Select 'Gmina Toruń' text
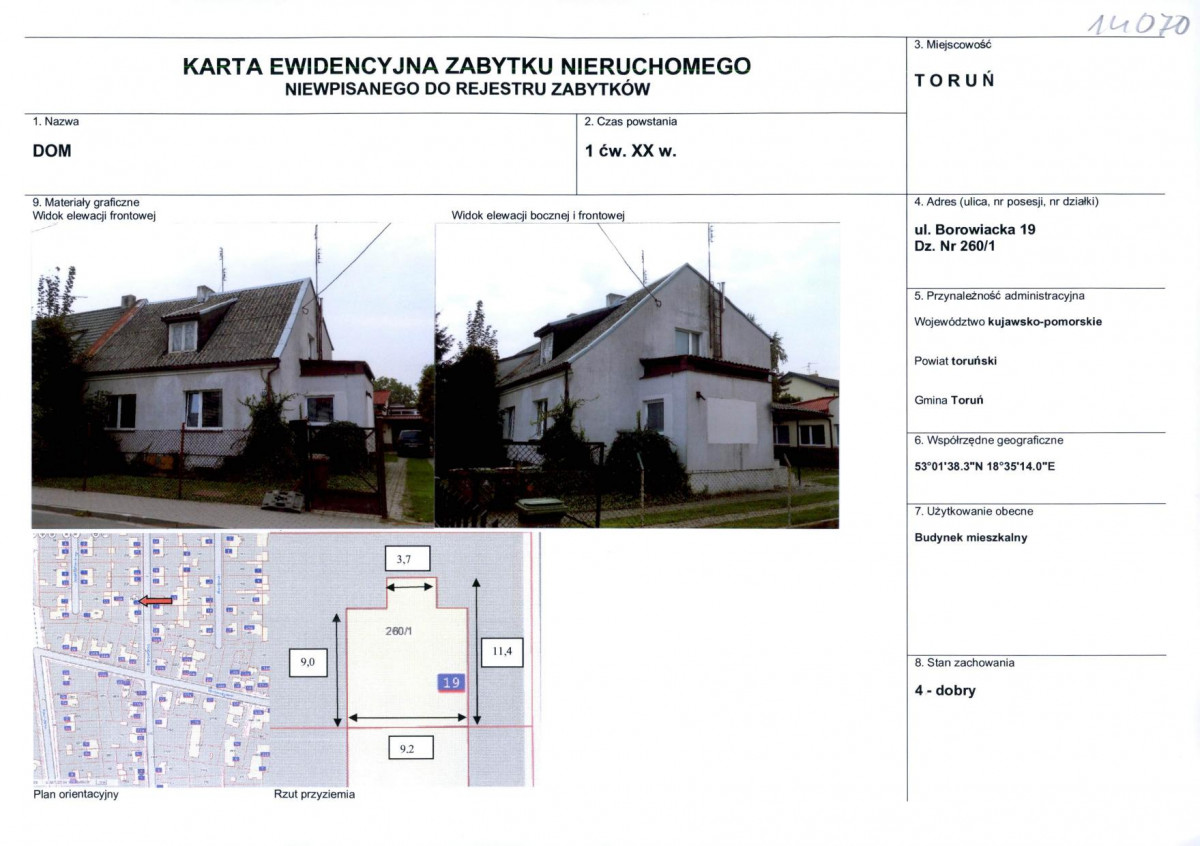Image resolution: width=1200 pixels, height=846 pixels. (949, 400)
